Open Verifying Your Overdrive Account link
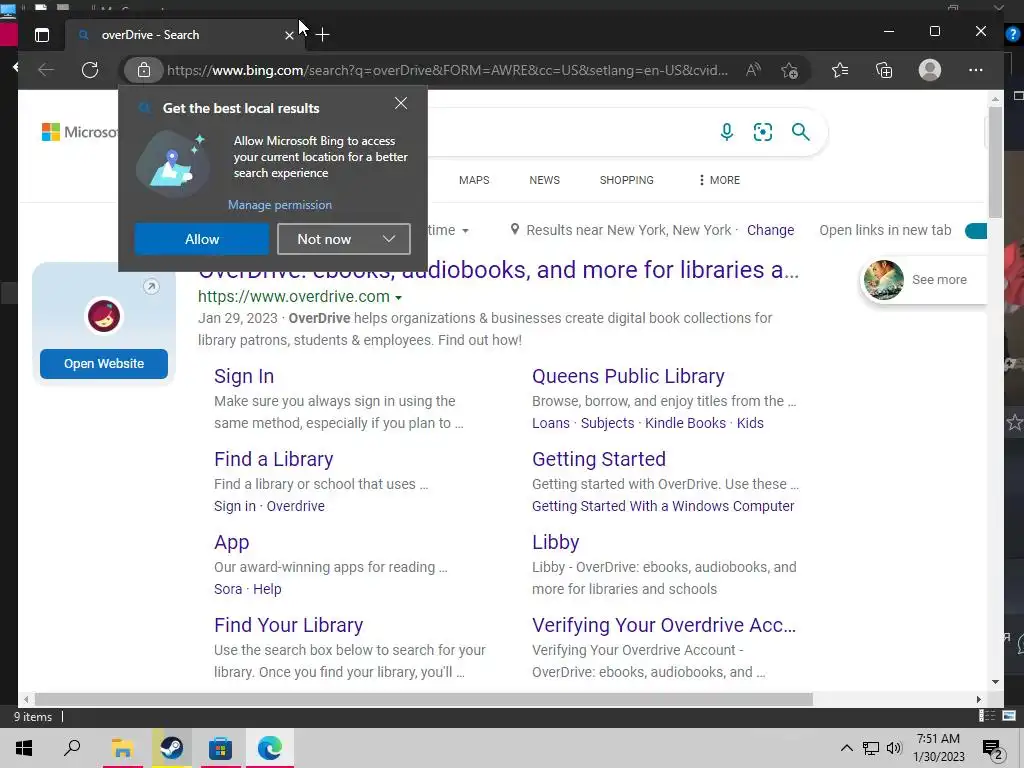The image size is (1024, 768). [x=664, y=625]
